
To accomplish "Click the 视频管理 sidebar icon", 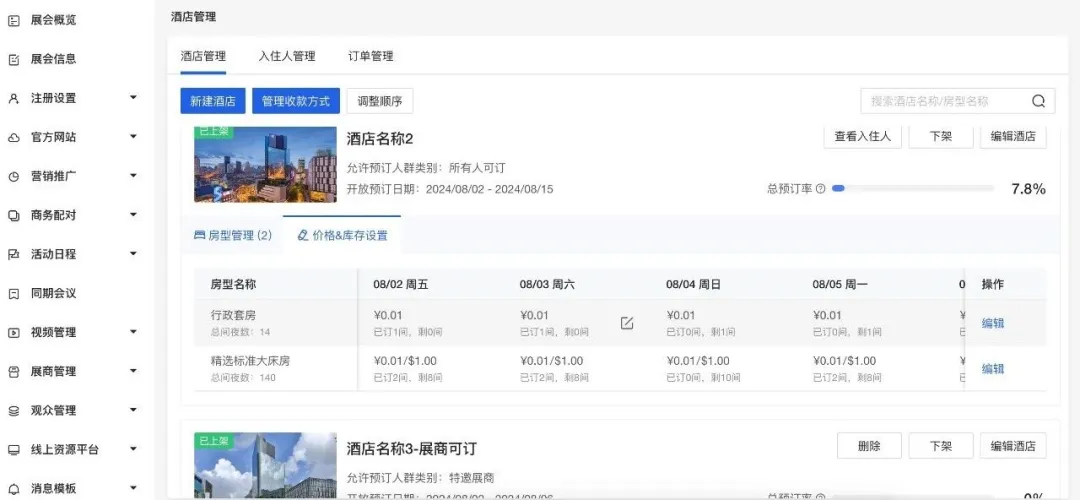I will click(14, 332).
